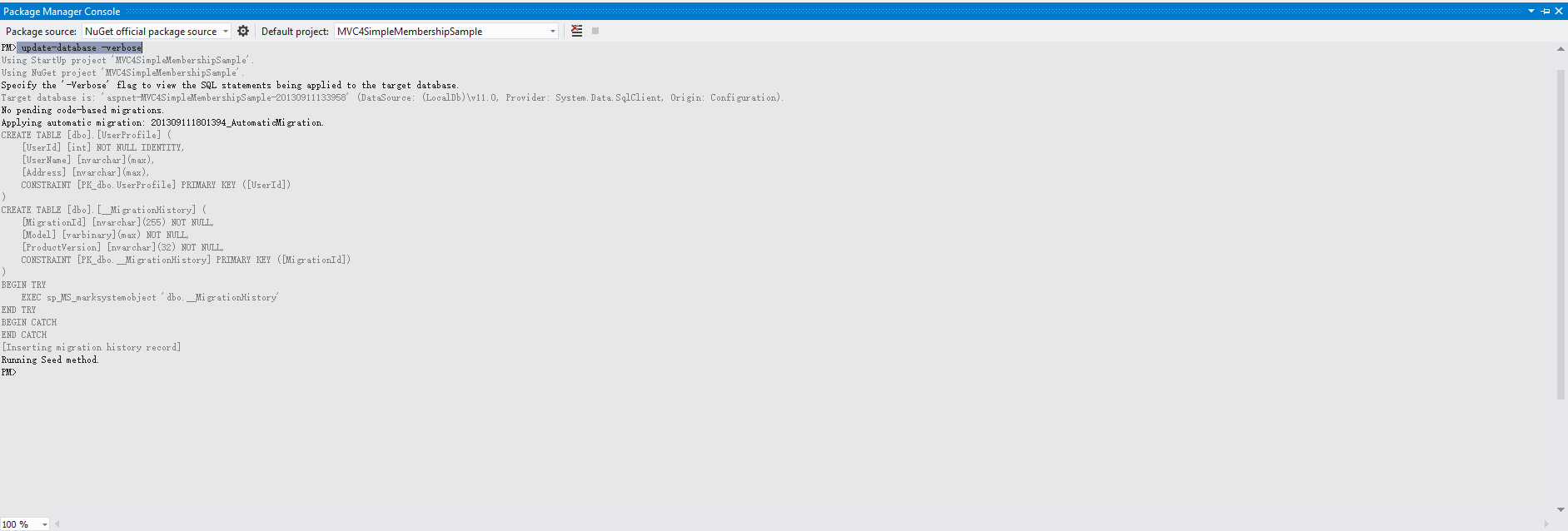This screenshot has width=1568, height=531.
Task: Click the vertical scrollbar up arrow
Action: [1561, 49]
